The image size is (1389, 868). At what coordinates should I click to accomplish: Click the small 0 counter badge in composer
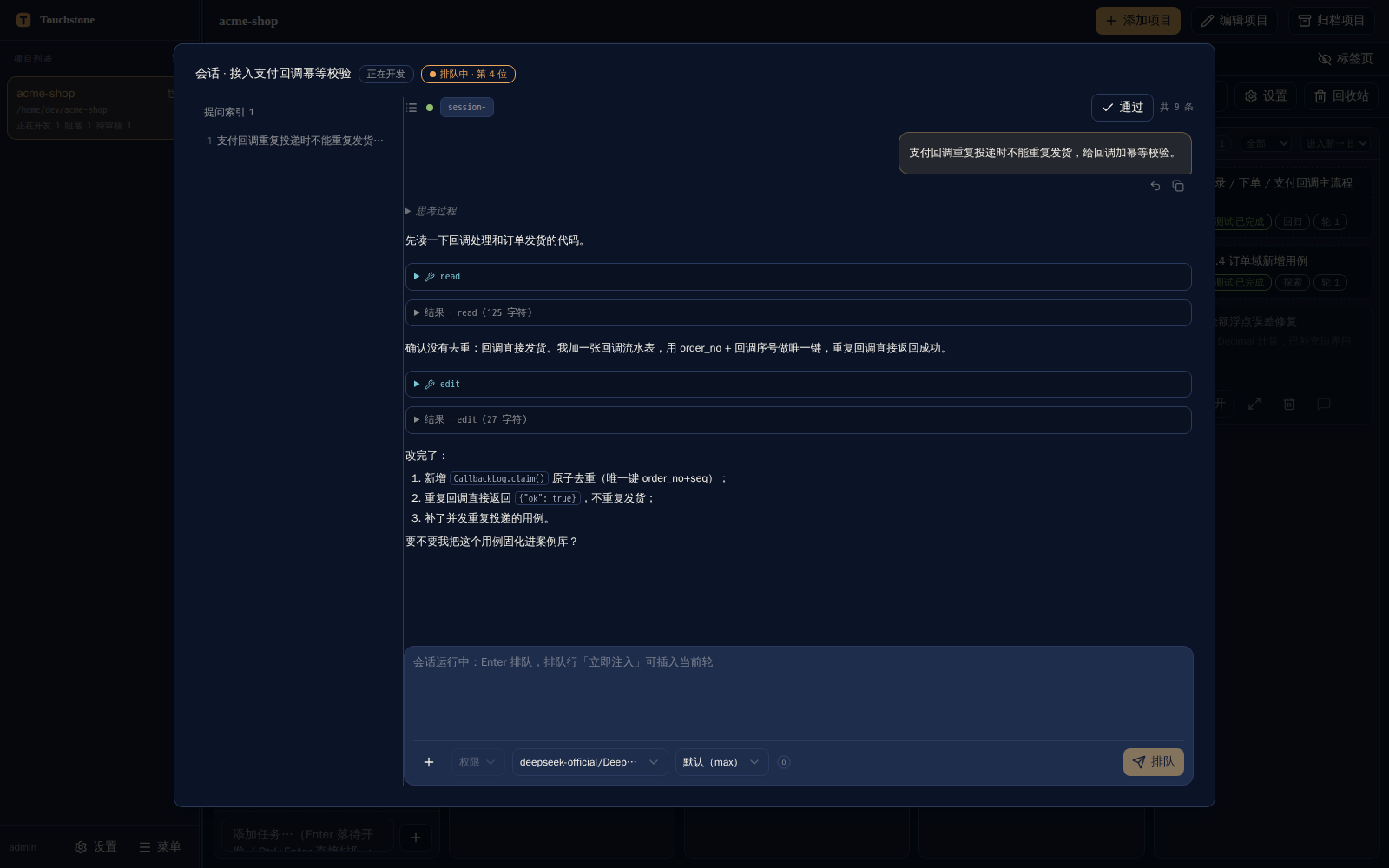[784, 762]
